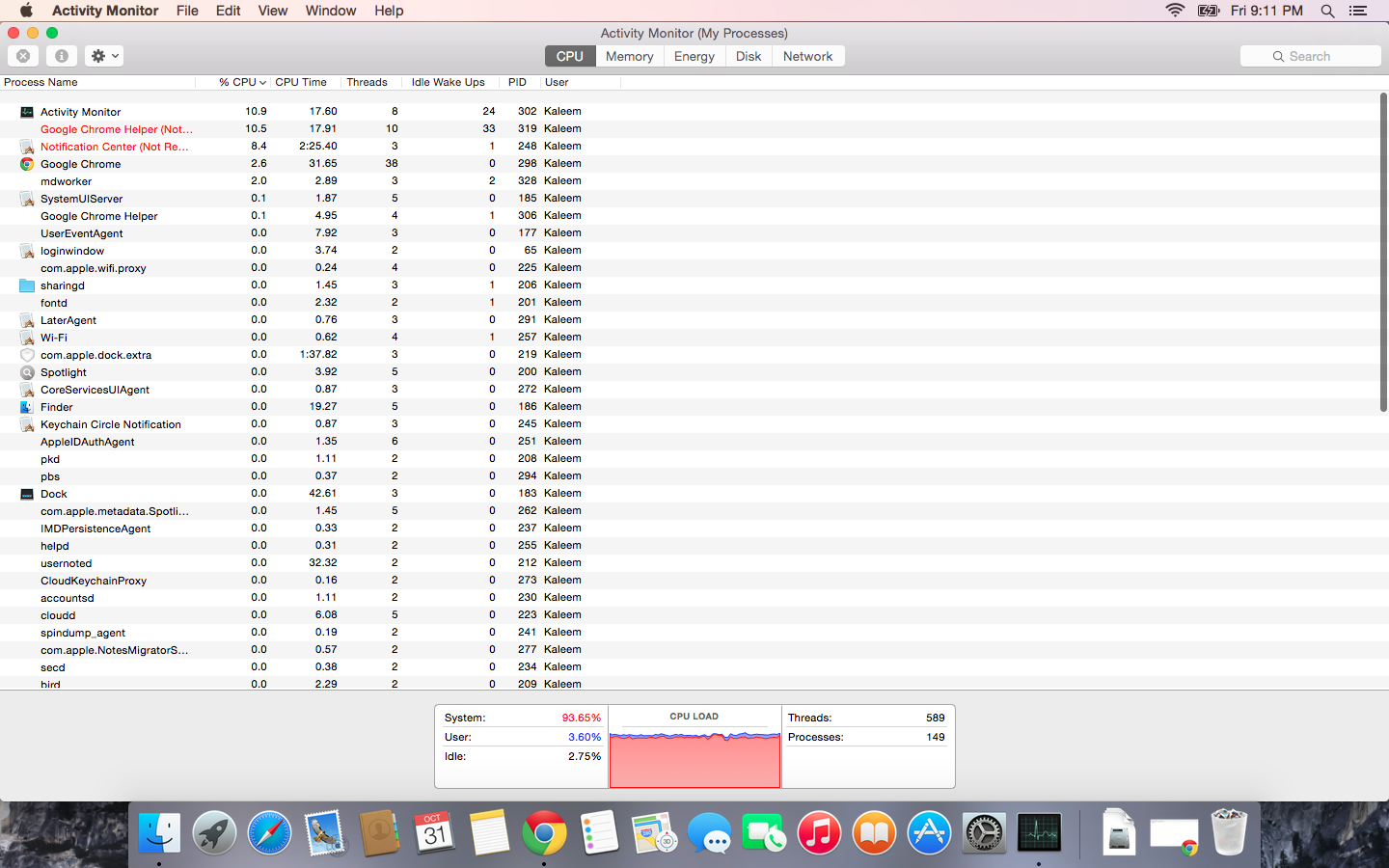Switch to the Disk tab
The height and width of the screenshot is (868, 1389).
pyautogui.click(x=749, y=56)
